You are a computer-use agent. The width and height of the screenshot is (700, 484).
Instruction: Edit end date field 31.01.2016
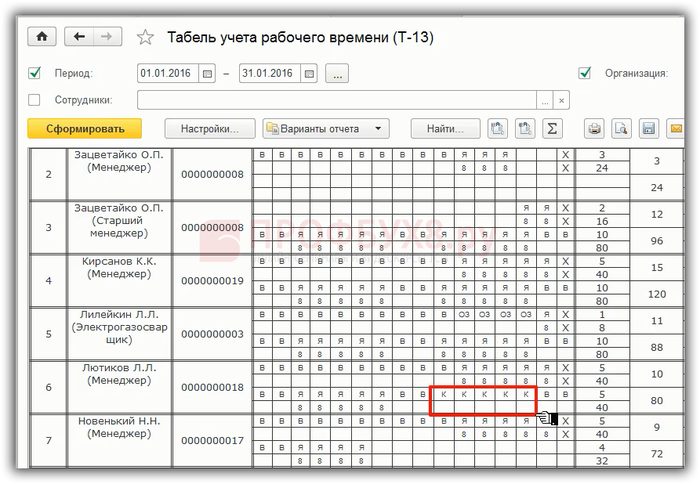270,74
